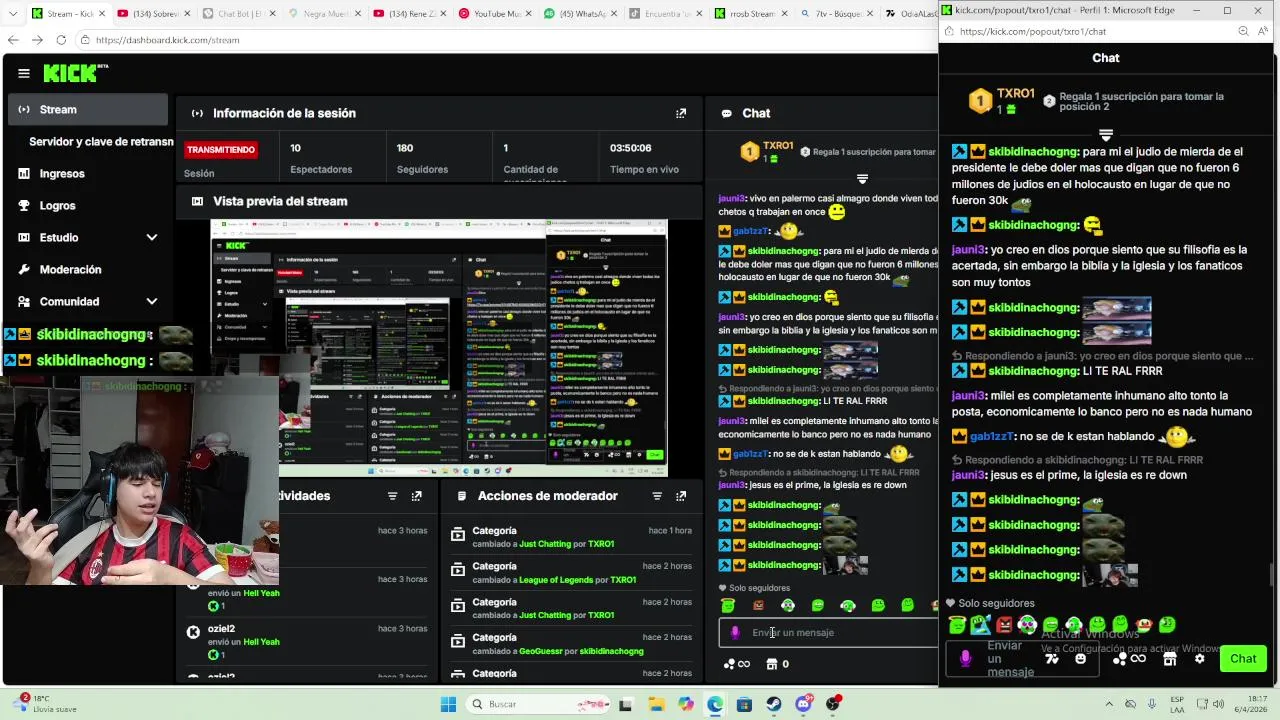Click popout reply reference to jauni3
The width and height of the screenshot is (1280, 720).
point(1102,356)
